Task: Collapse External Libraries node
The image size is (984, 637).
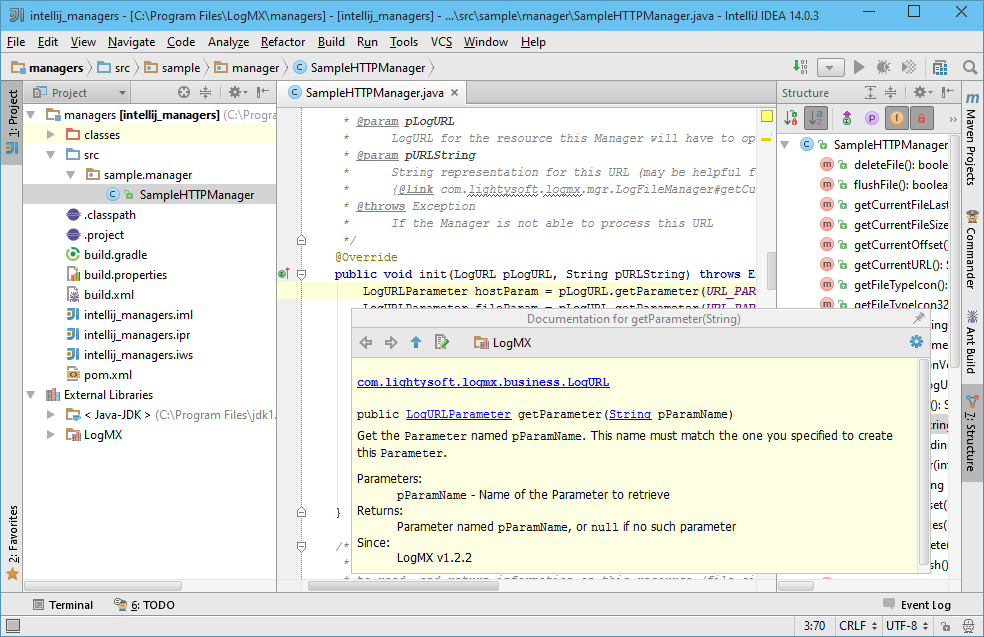Action: tap(31, 395)
